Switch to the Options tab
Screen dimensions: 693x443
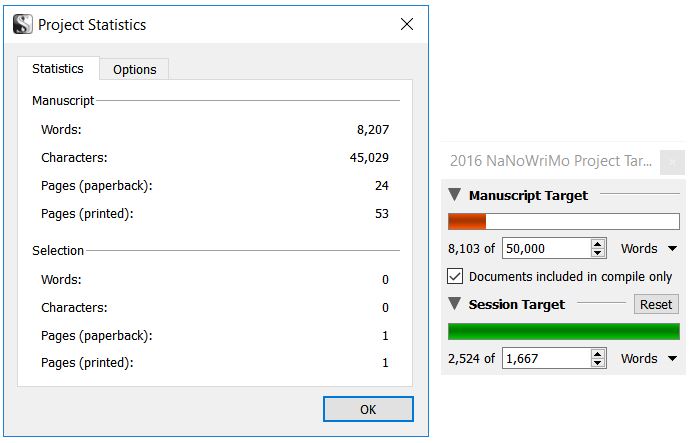point(134,69)
